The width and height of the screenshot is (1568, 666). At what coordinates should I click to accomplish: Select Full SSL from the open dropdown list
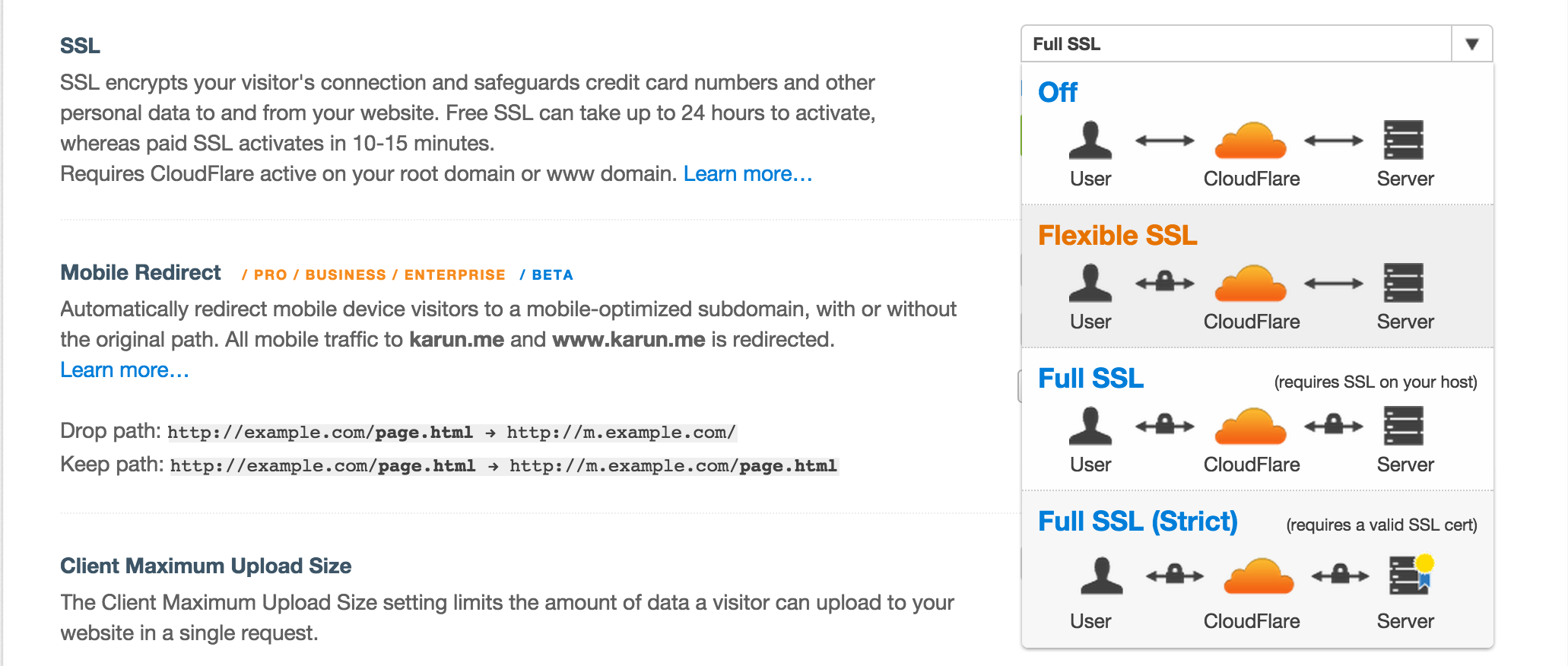(1090, 378)
